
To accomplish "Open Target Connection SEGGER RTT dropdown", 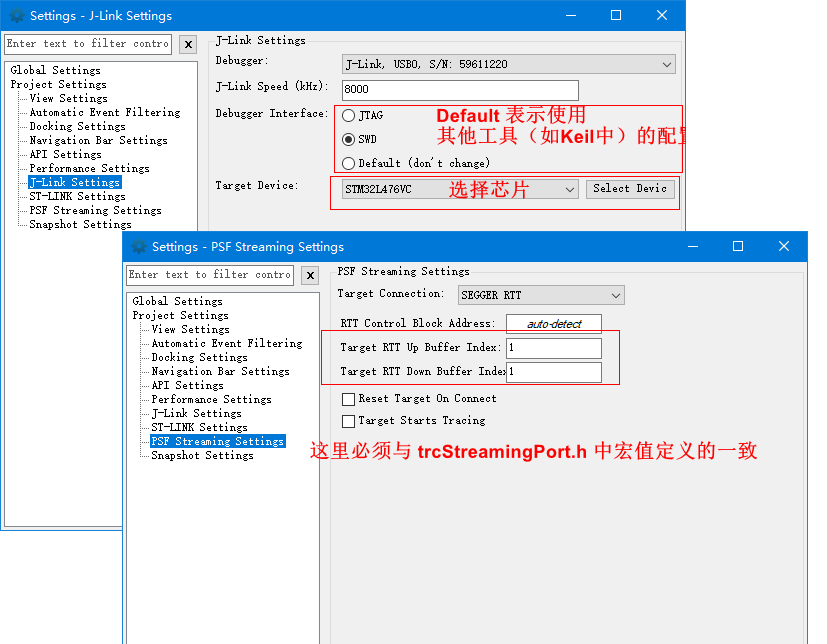I will (x=541, y=295).
